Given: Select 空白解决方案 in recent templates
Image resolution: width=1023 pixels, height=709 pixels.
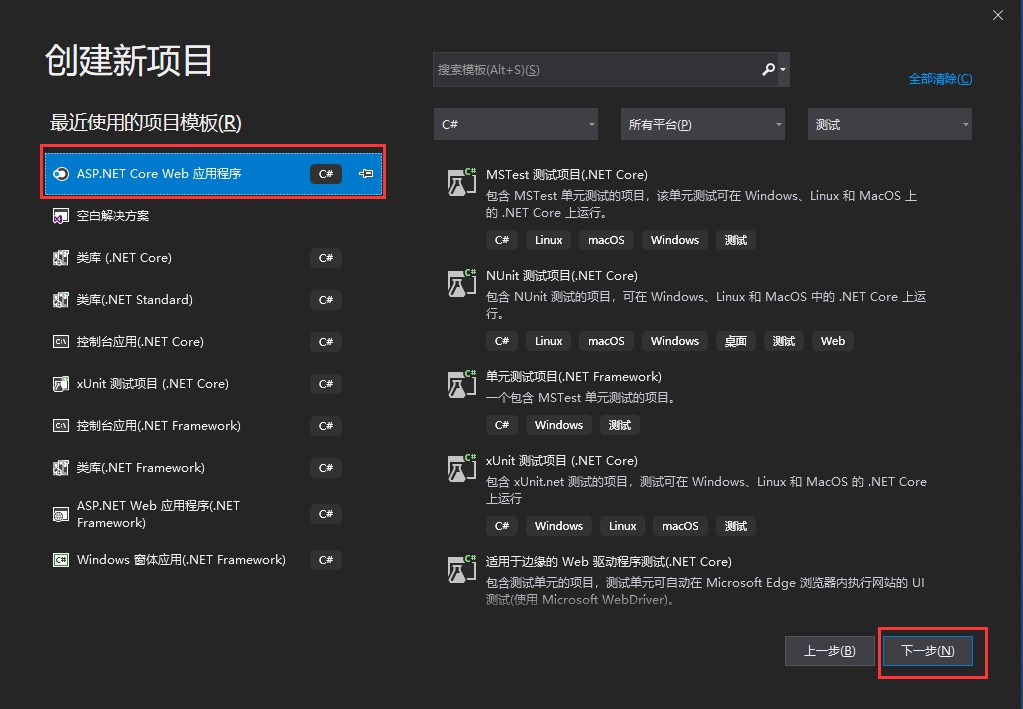Looking at the screenshot, I should [x=213, y=216].
